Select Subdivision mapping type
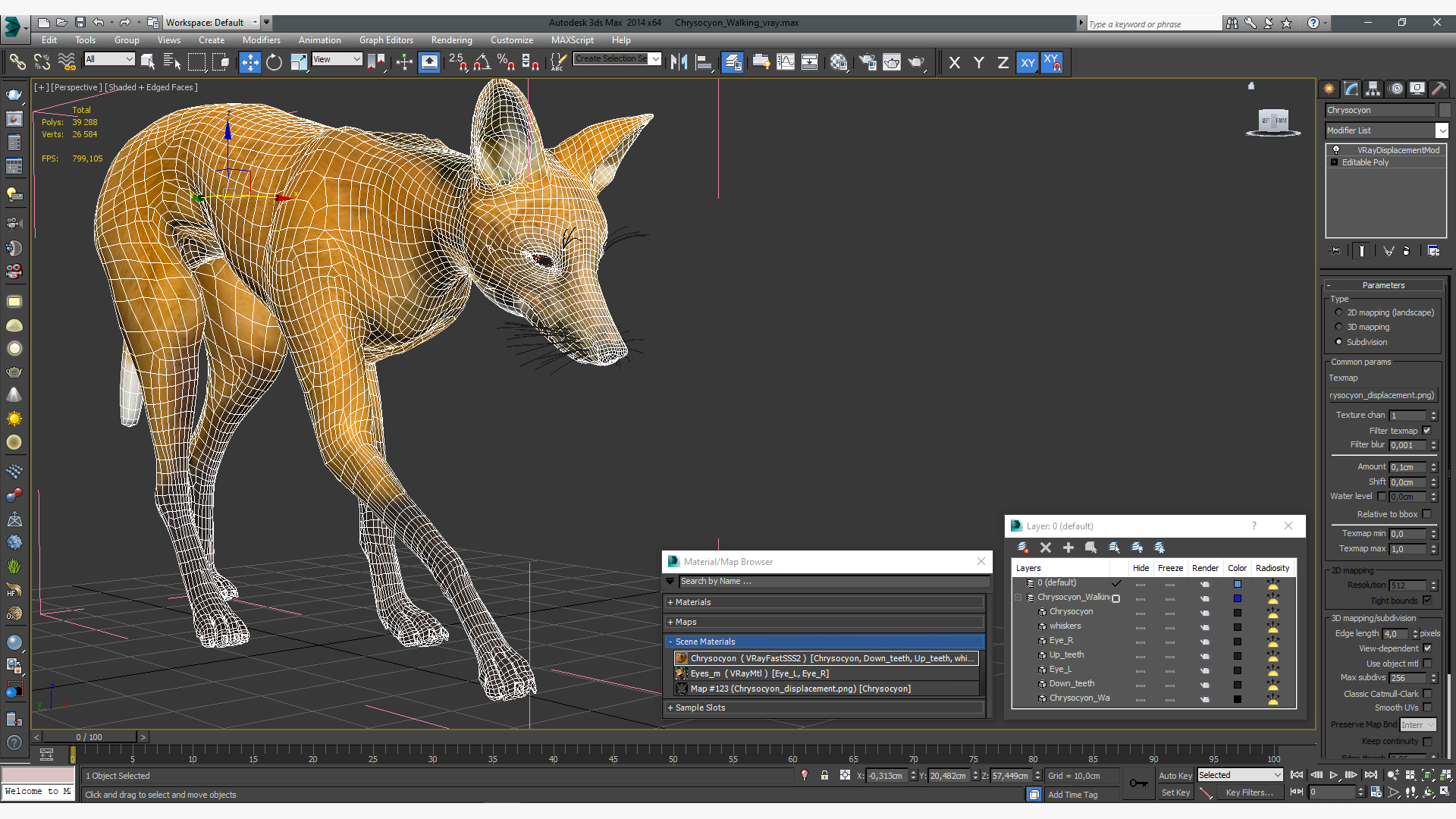Screen dimensions: 1456x819 (1338, 342)
